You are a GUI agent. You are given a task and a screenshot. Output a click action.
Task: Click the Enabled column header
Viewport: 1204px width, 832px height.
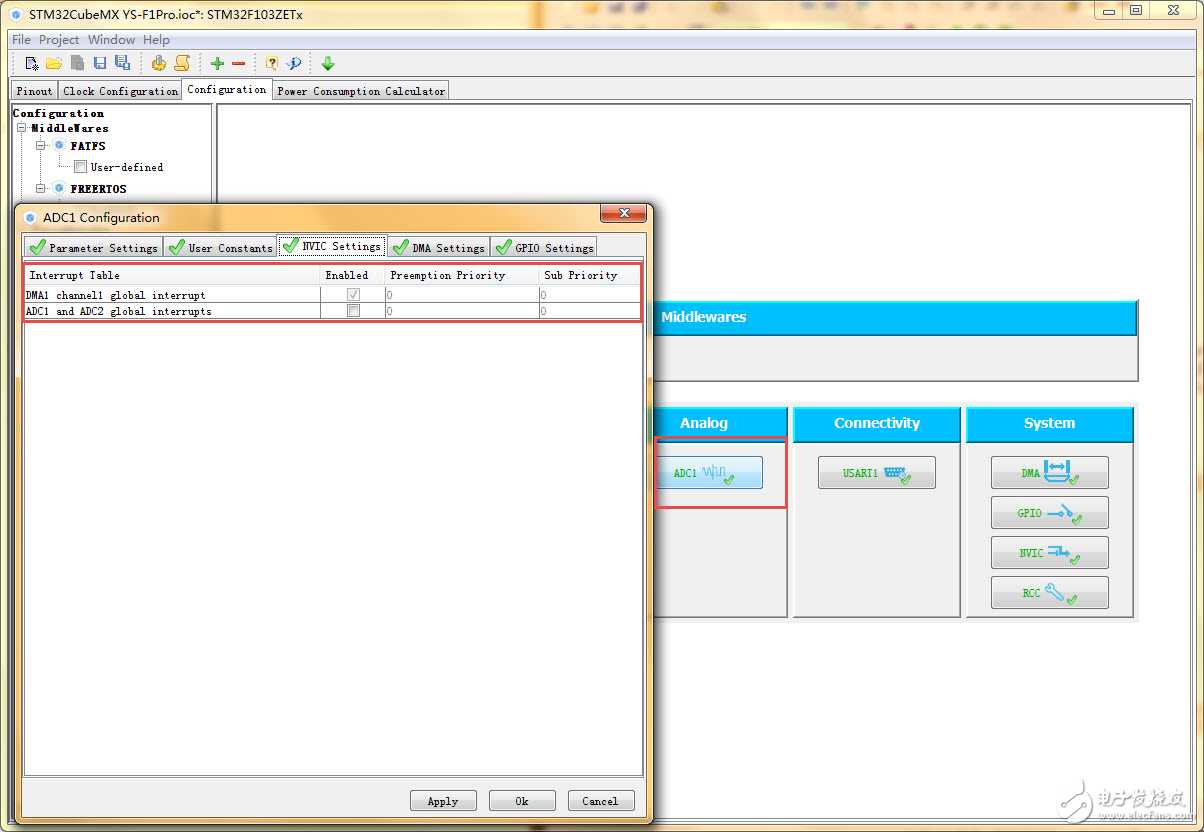coord(353,275)
